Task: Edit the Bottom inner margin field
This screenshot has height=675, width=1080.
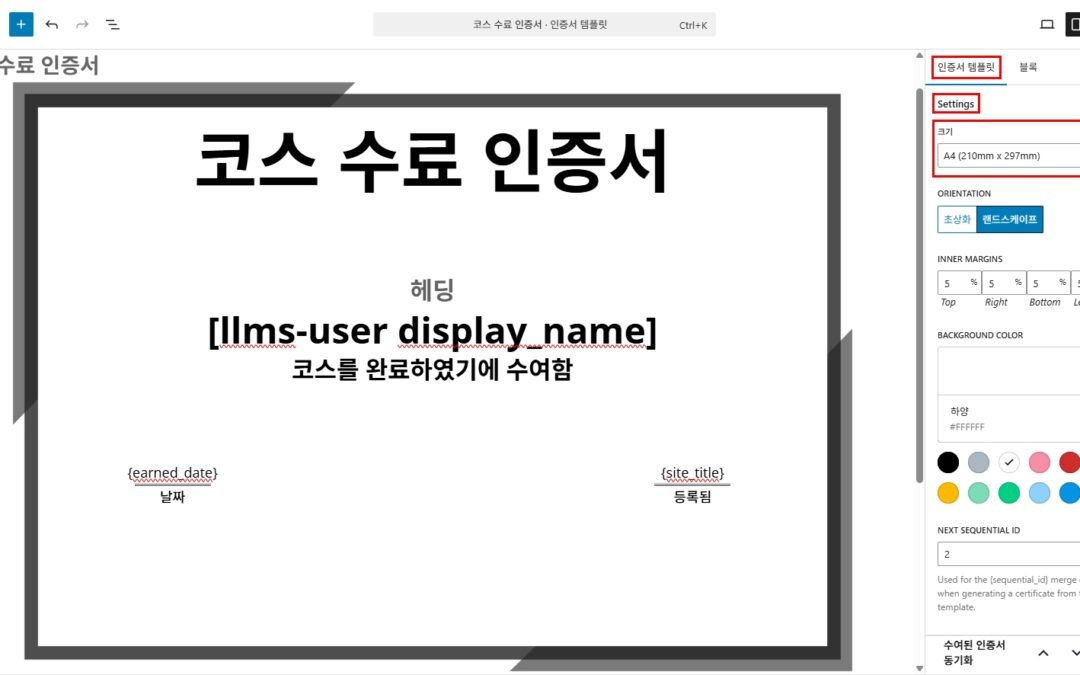Action: (1048, 283)
